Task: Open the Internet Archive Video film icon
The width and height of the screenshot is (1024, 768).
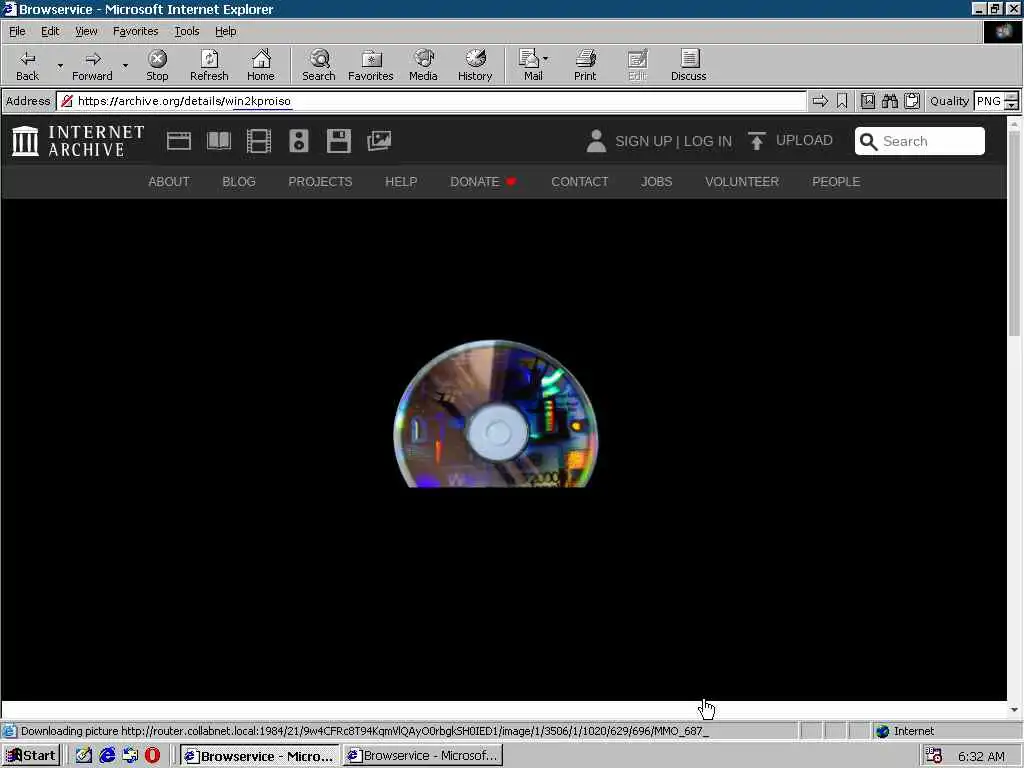Action: [259, 141]
